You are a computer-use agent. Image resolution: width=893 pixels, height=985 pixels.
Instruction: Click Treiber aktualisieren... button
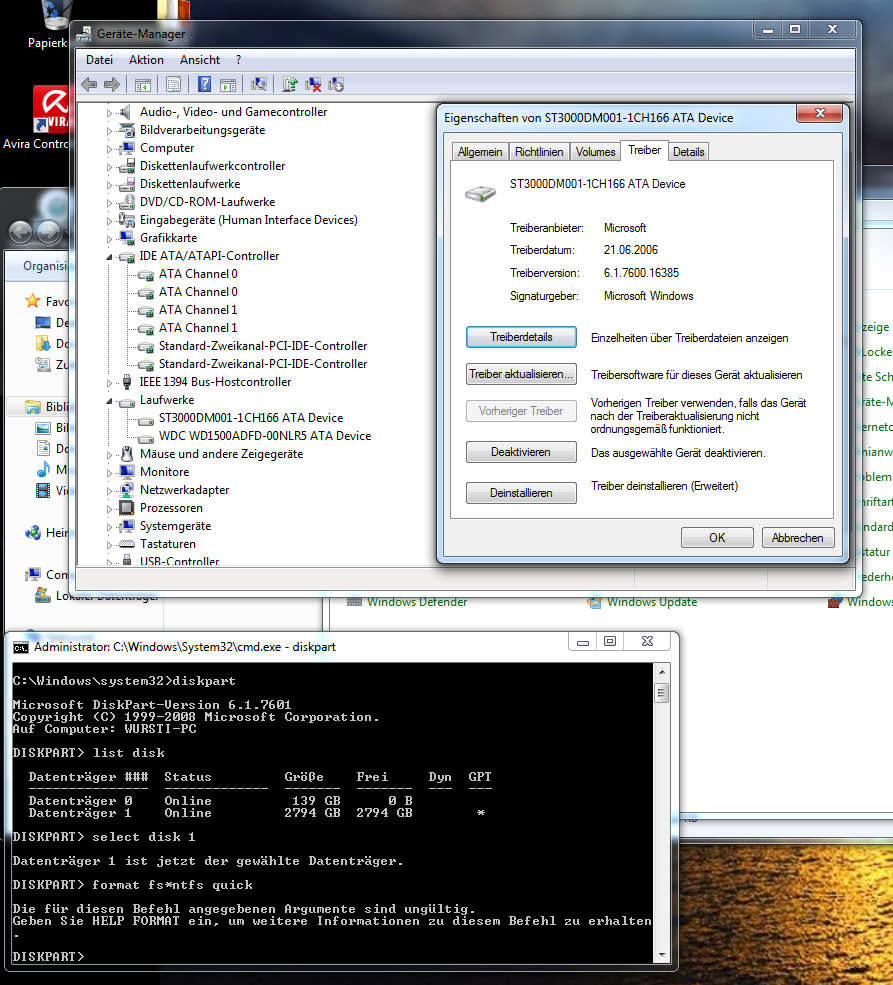(x=521, y=374)
